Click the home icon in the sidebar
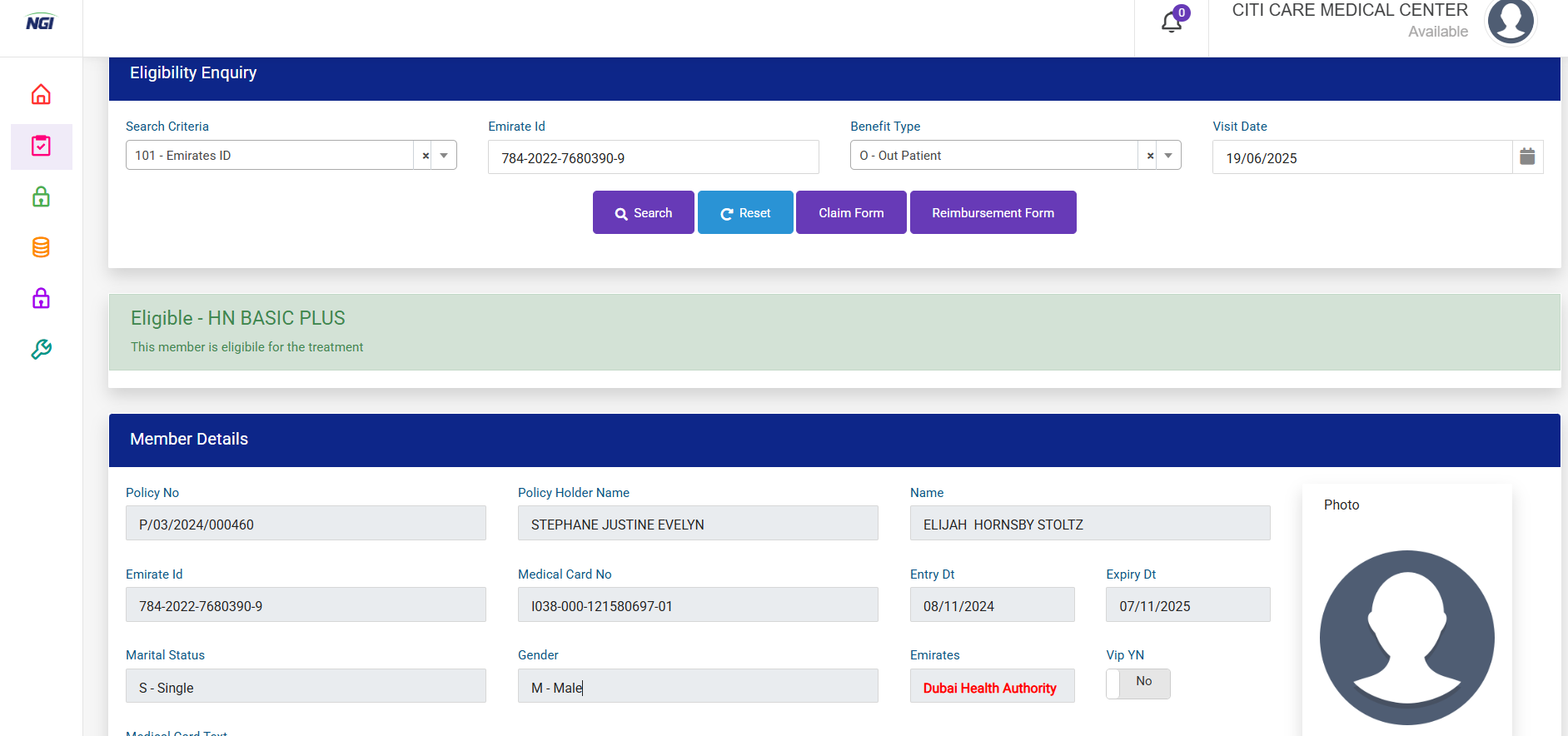 [41, 95]
